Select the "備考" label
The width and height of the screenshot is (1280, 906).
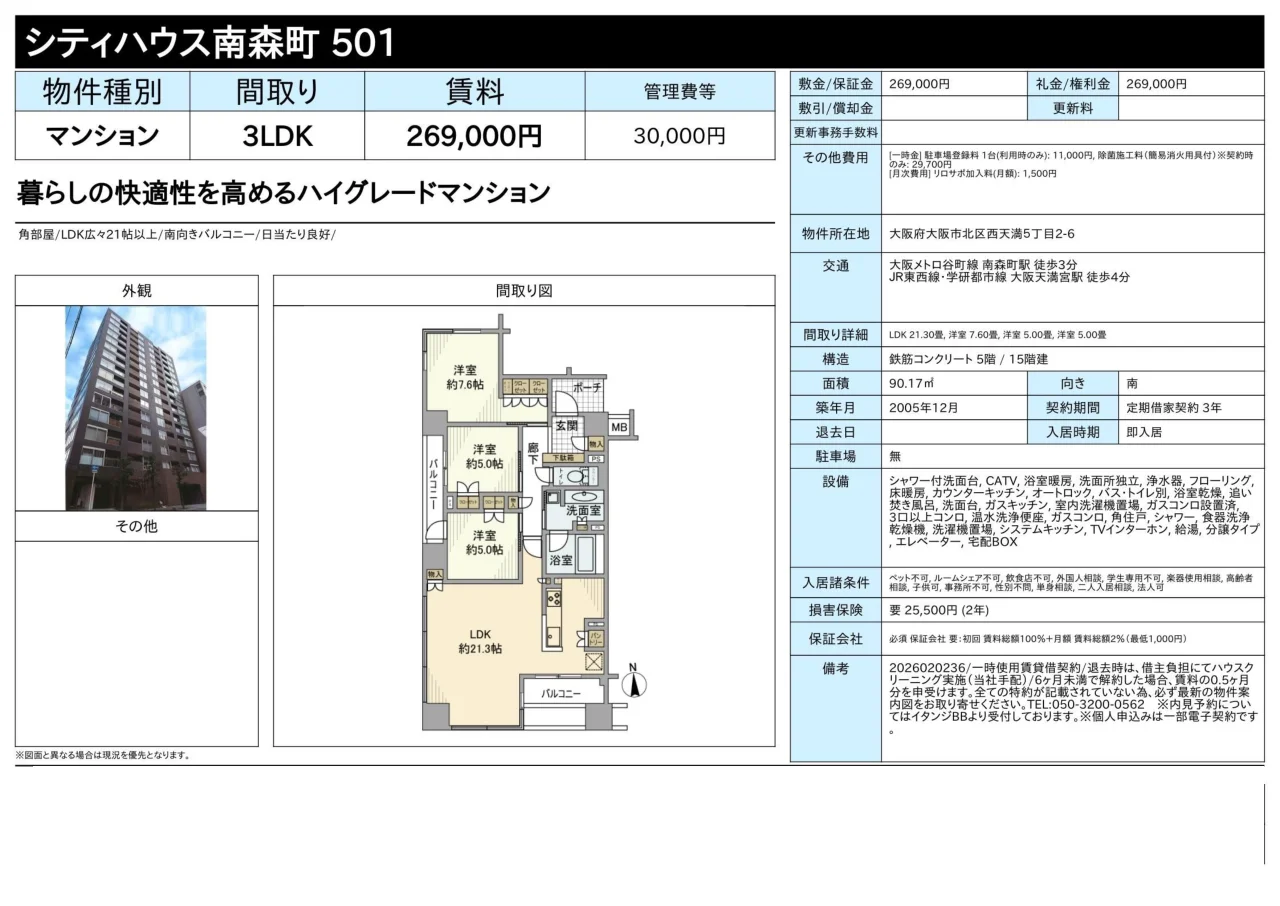[836, 669]
